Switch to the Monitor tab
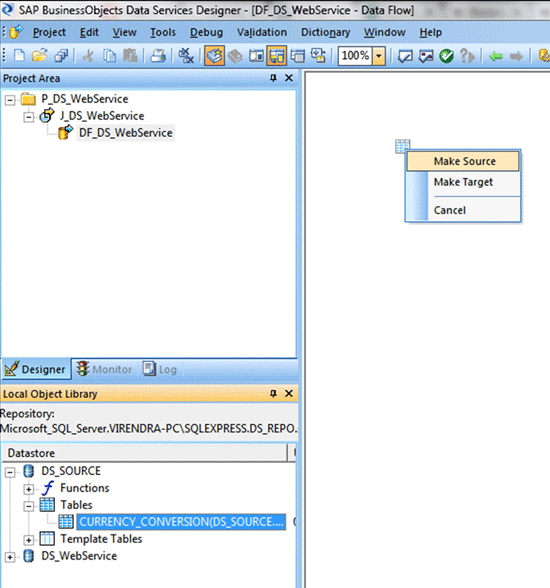Image resolution: width=550 pixels, height=588 pixels. pyautogui.click(x=104, y=369)
